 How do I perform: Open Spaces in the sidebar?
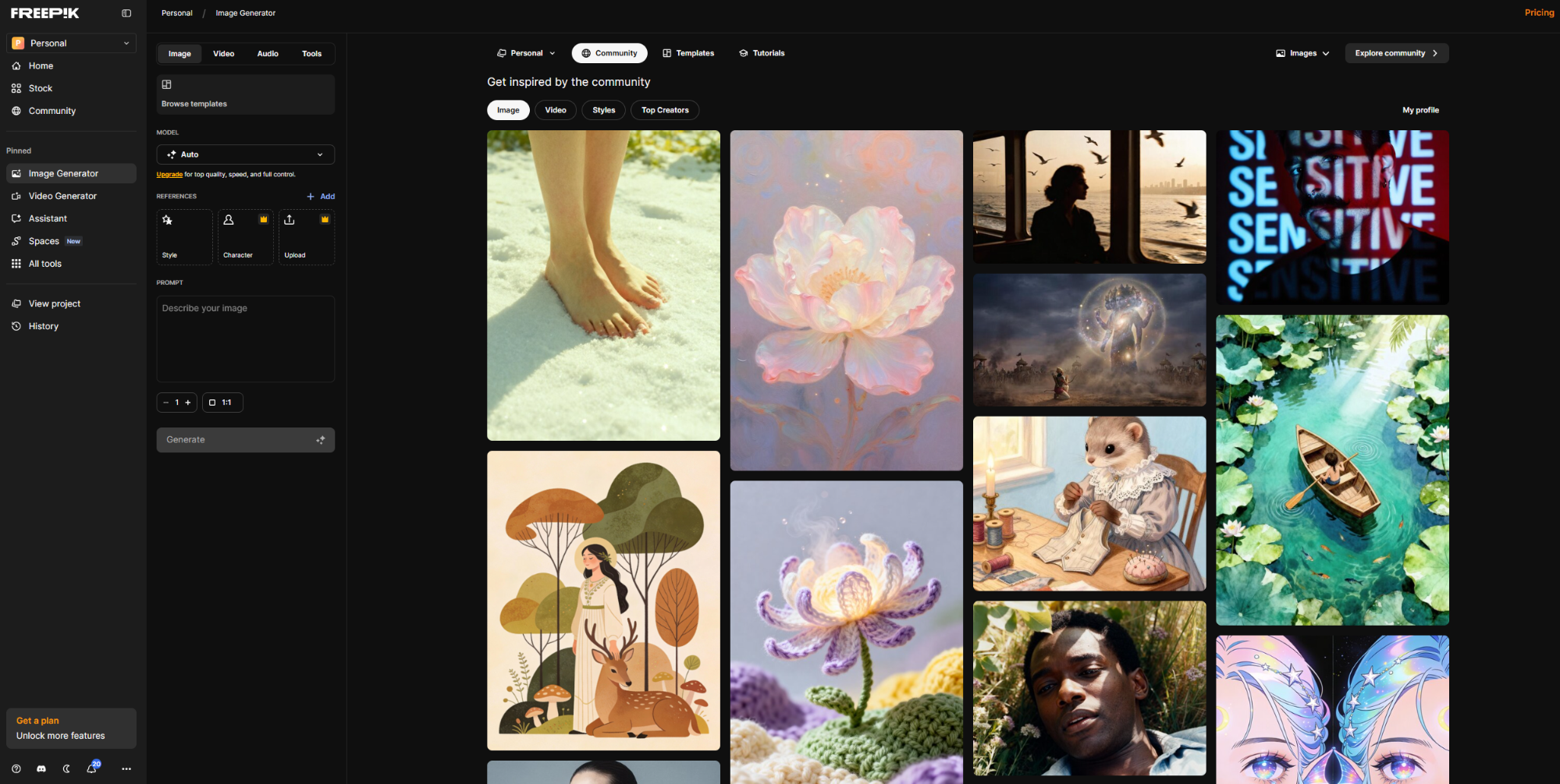pyautogui.click(x=43, y=240)
